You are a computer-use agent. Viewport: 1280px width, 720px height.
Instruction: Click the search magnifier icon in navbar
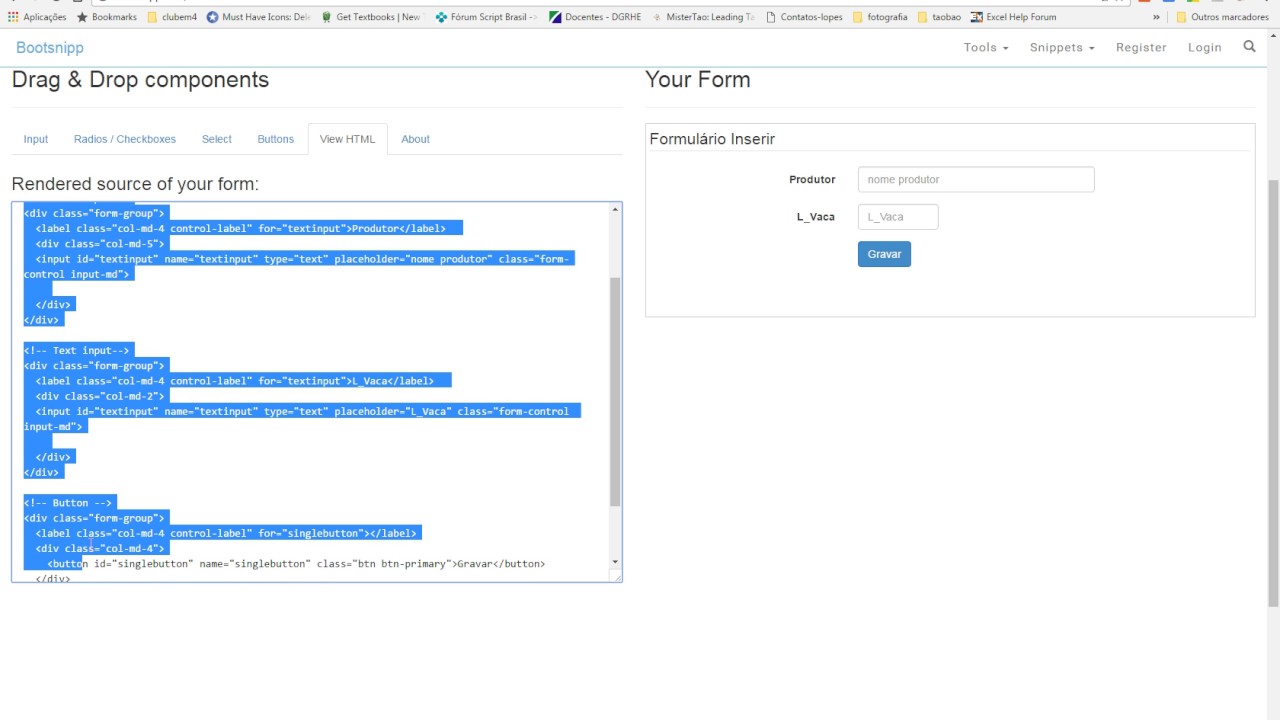pyautogui.click(x=1249, y=46)
